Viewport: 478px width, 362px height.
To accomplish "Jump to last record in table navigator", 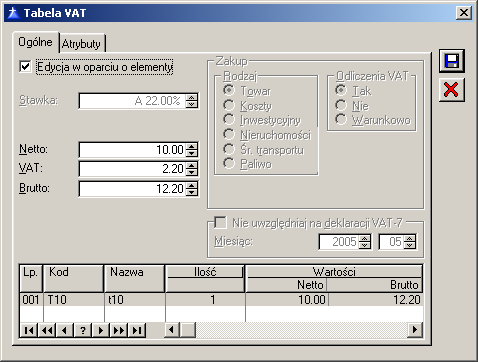I will click(x=137, y=330).
